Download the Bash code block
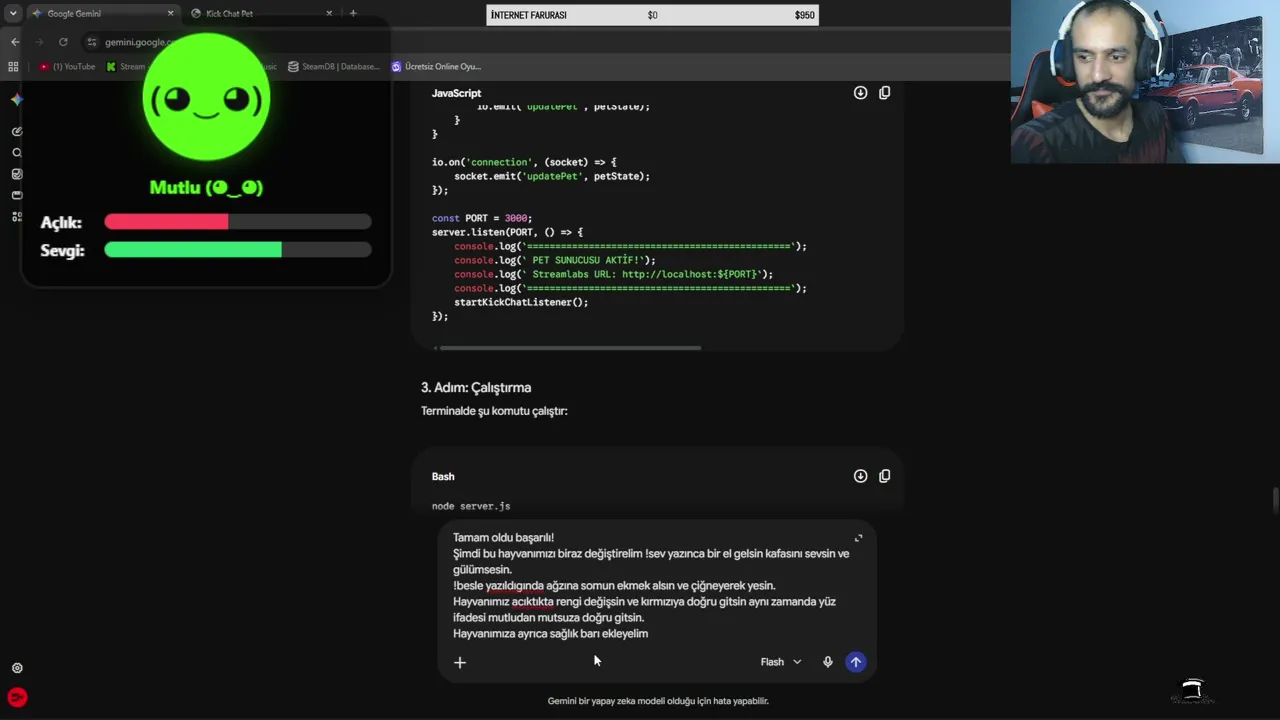Image resolution: width=1280 pixels, height=720 pixels. tap(860, 476)
